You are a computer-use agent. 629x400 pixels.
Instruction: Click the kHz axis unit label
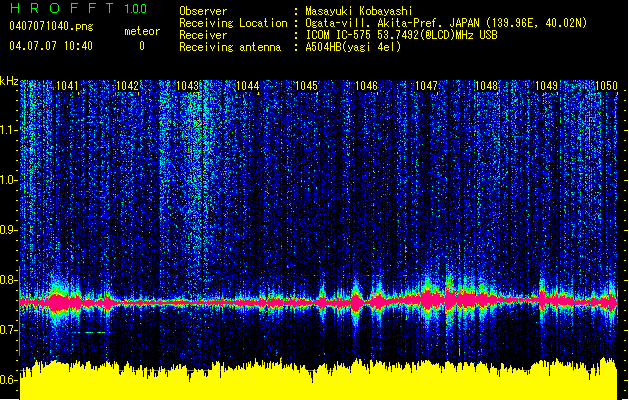9,81
